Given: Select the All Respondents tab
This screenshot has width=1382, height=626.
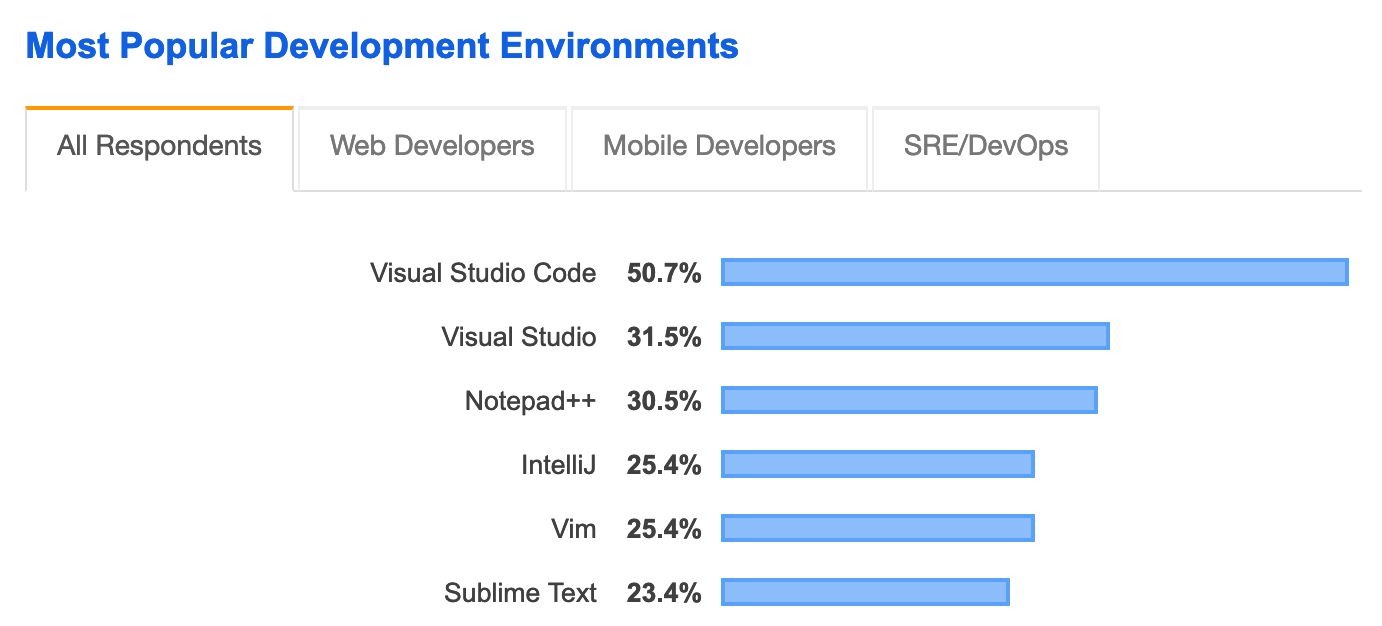Looking at the screenshot, I should (x=159, y=147).
